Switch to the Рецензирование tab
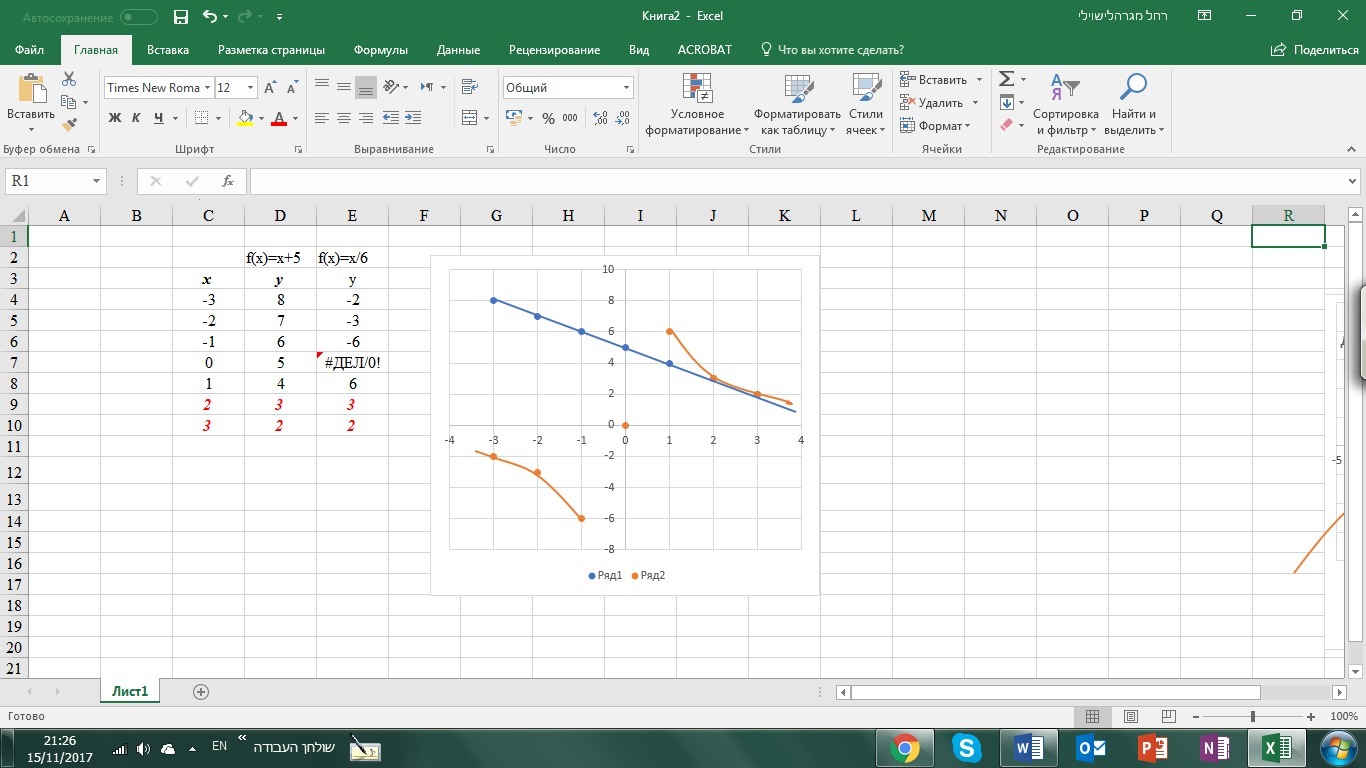Image resolution: width=1366 pixels, height=768 pixels. pos(554,50)
